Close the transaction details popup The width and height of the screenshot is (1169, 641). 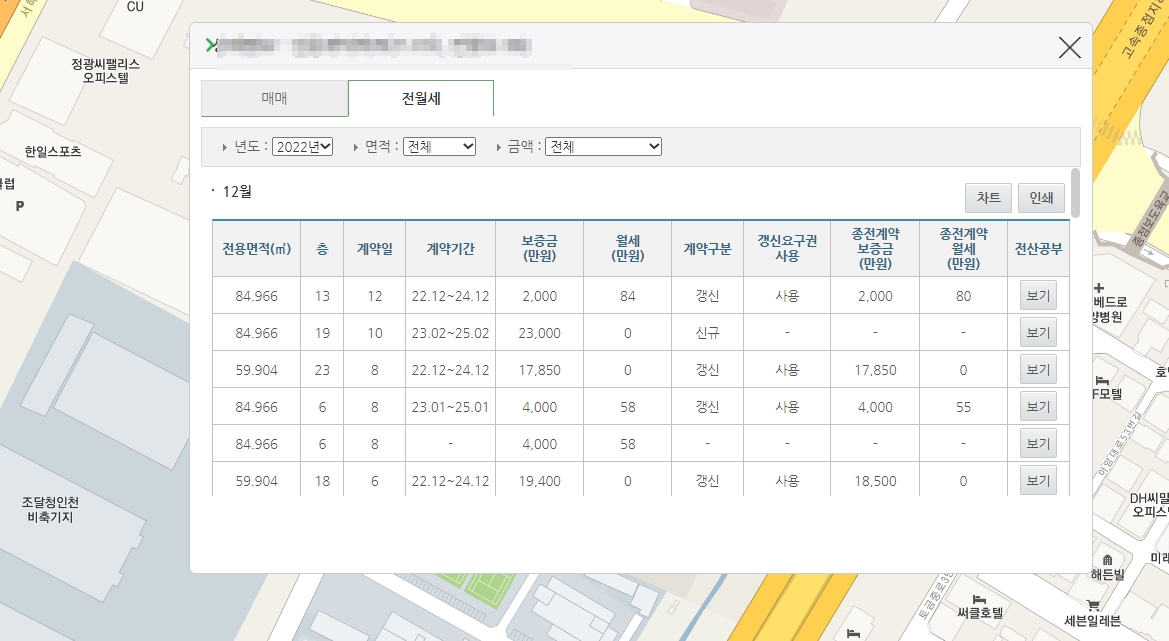[1069, 46]
